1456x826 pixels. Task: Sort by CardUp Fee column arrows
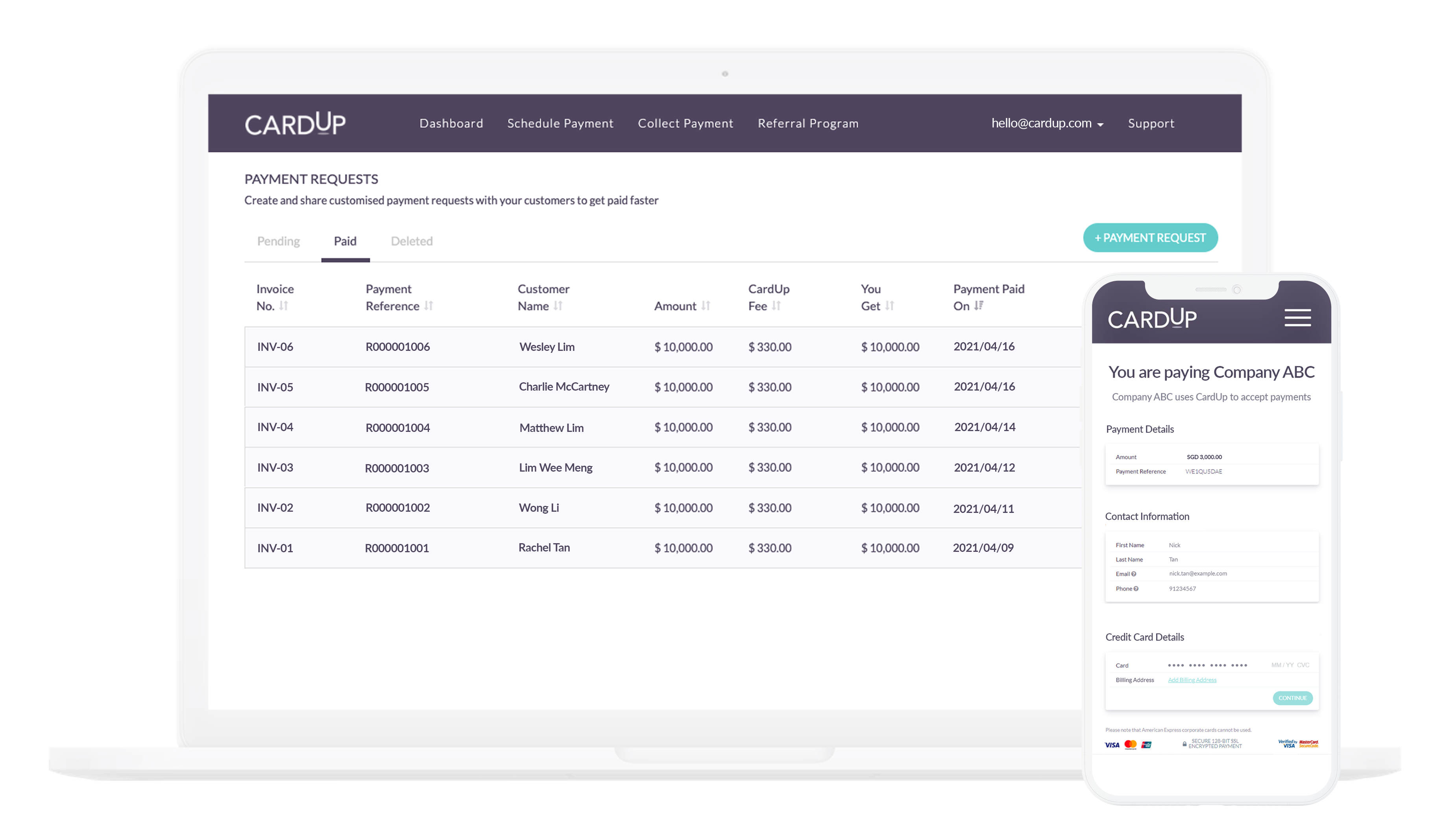(x=776, y=306)
